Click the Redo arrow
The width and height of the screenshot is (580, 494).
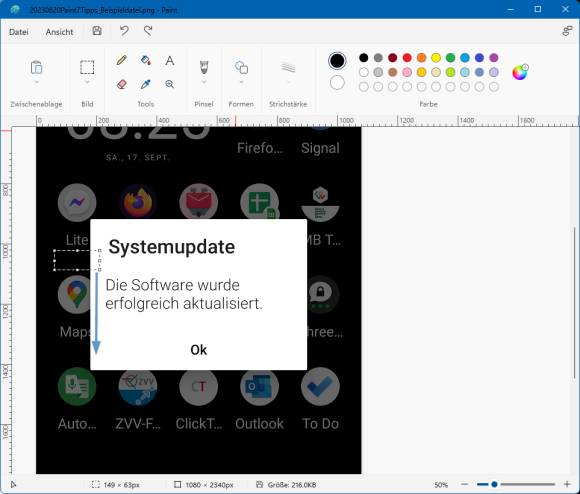[148, 31]
